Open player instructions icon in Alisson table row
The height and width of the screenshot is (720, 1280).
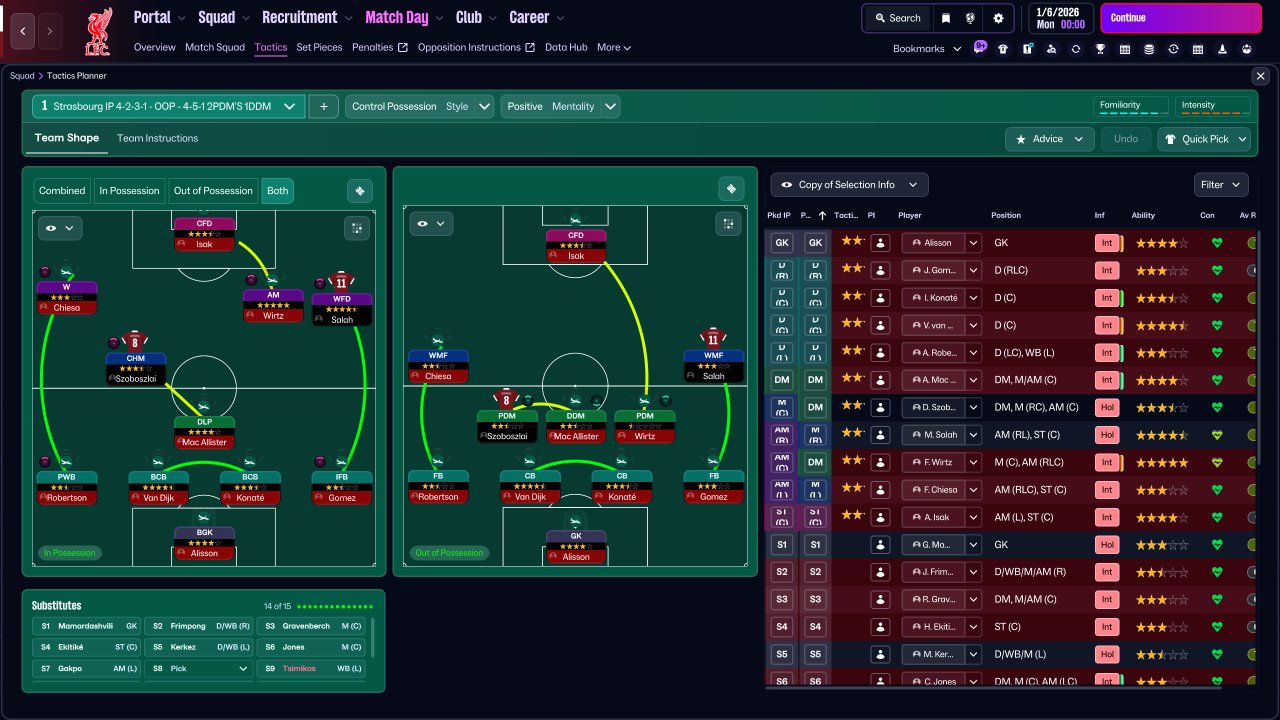pyautogui.click(x=880, y=242)
